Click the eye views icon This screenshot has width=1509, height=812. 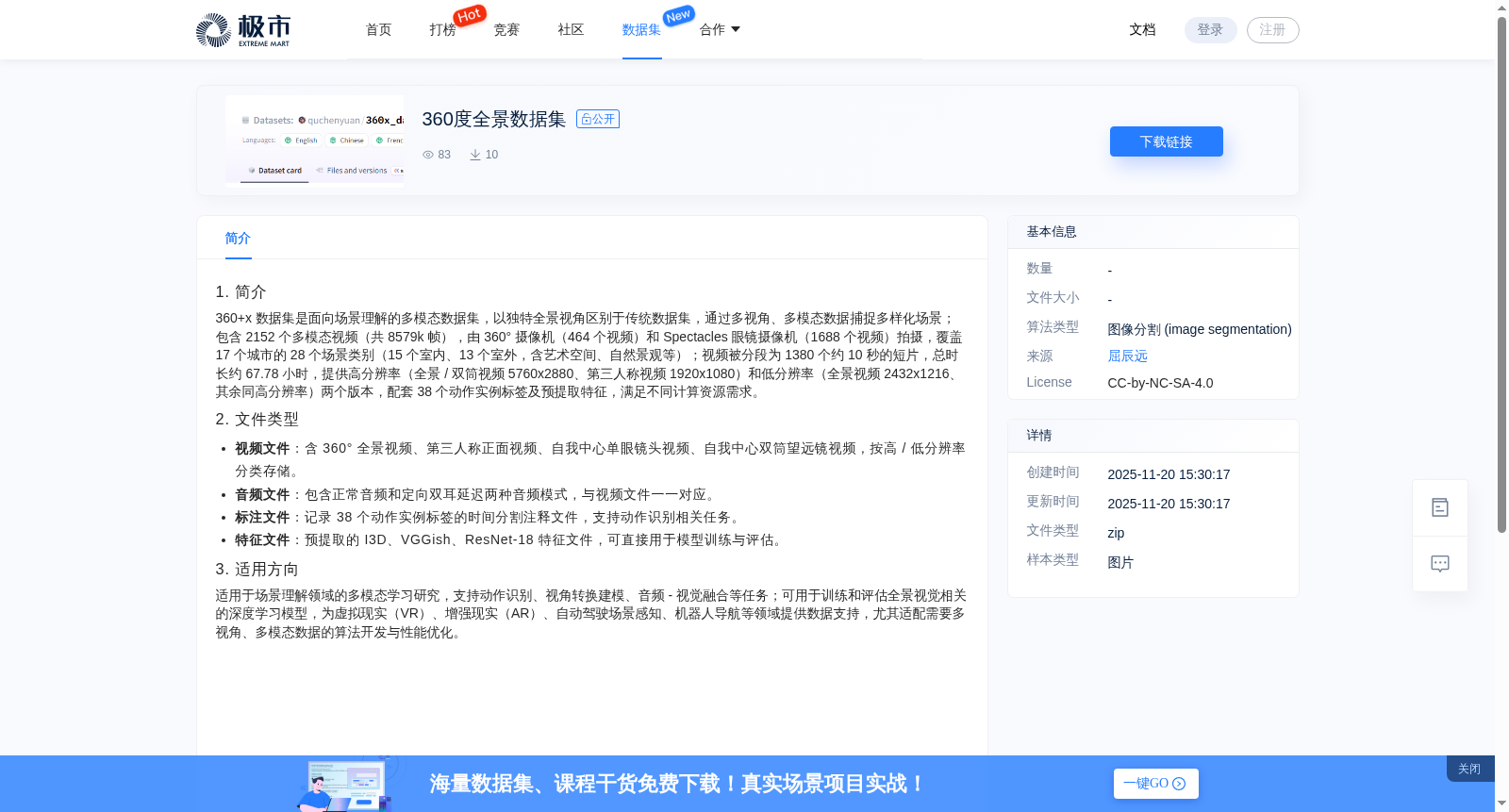point(428,155)
